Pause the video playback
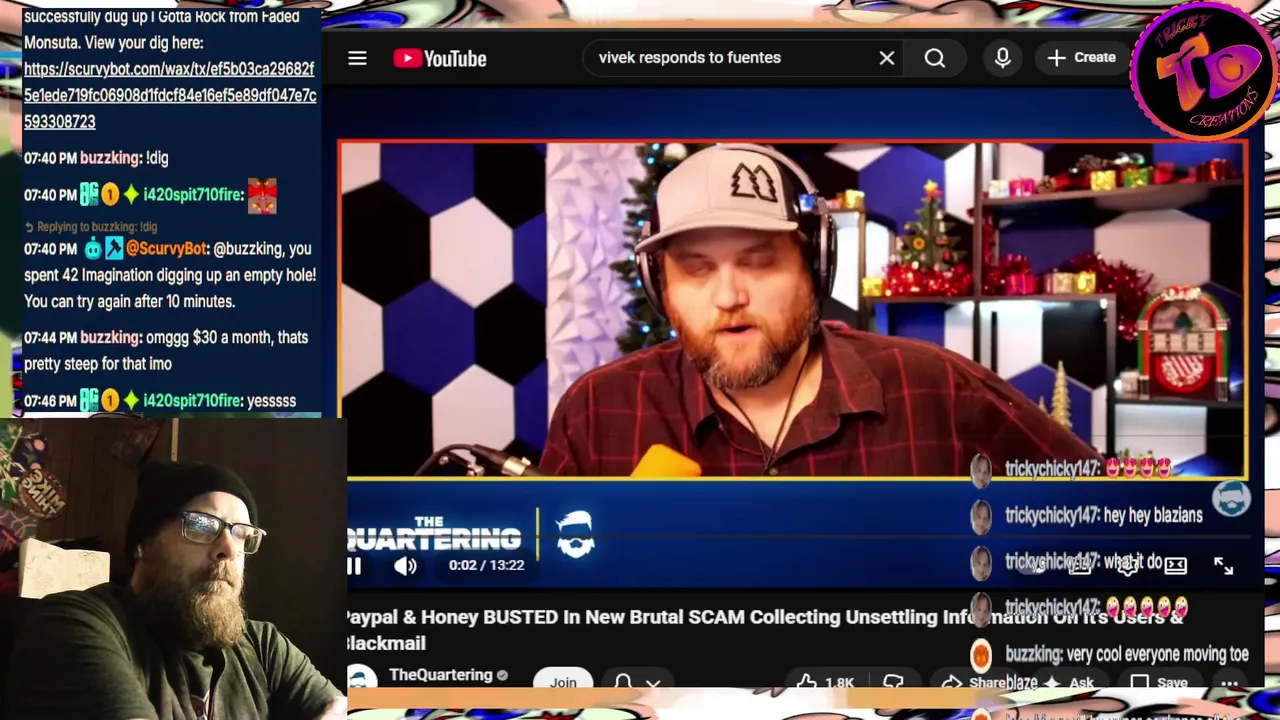The height and width of the screenshot is (720, 1280). point(354,566)
